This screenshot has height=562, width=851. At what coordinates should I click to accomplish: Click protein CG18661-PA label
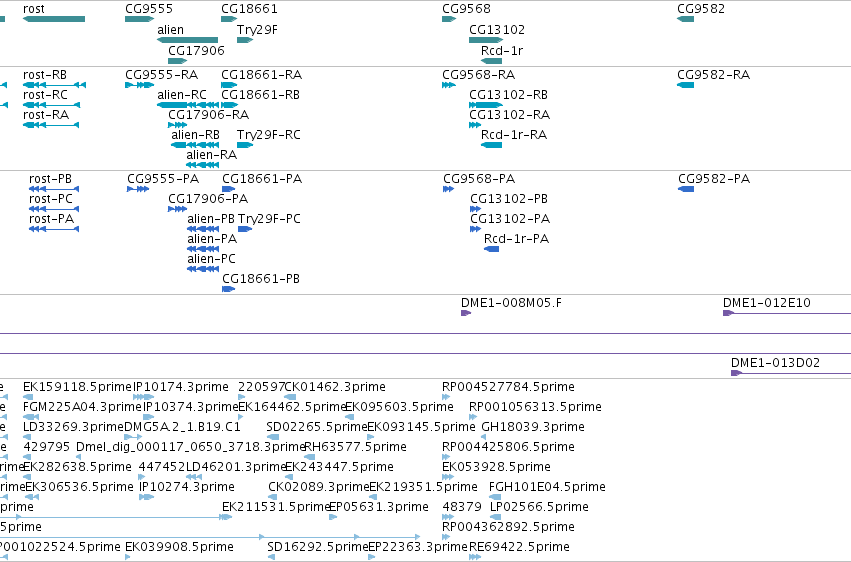tap(262, 179)
